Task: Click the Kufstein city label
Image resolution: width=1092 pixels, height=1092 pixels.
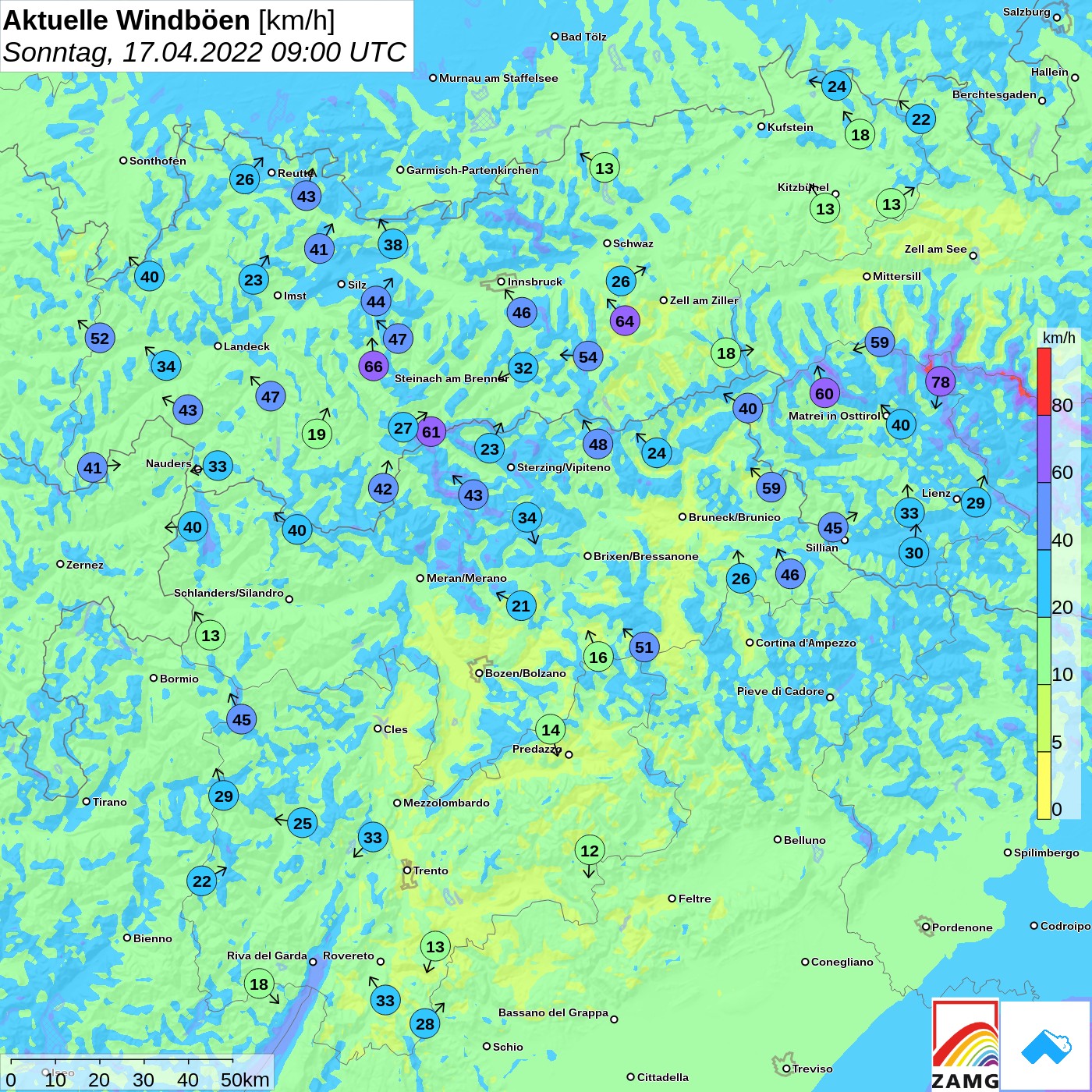Action: (790, 127)
